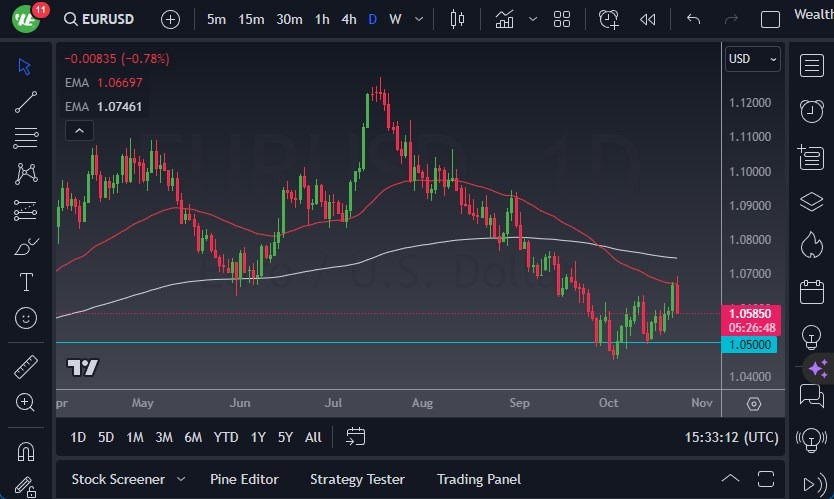This screenshot has height=499, width=834.
Task: Open the USD currency dropdown
Action: point(752,59)
